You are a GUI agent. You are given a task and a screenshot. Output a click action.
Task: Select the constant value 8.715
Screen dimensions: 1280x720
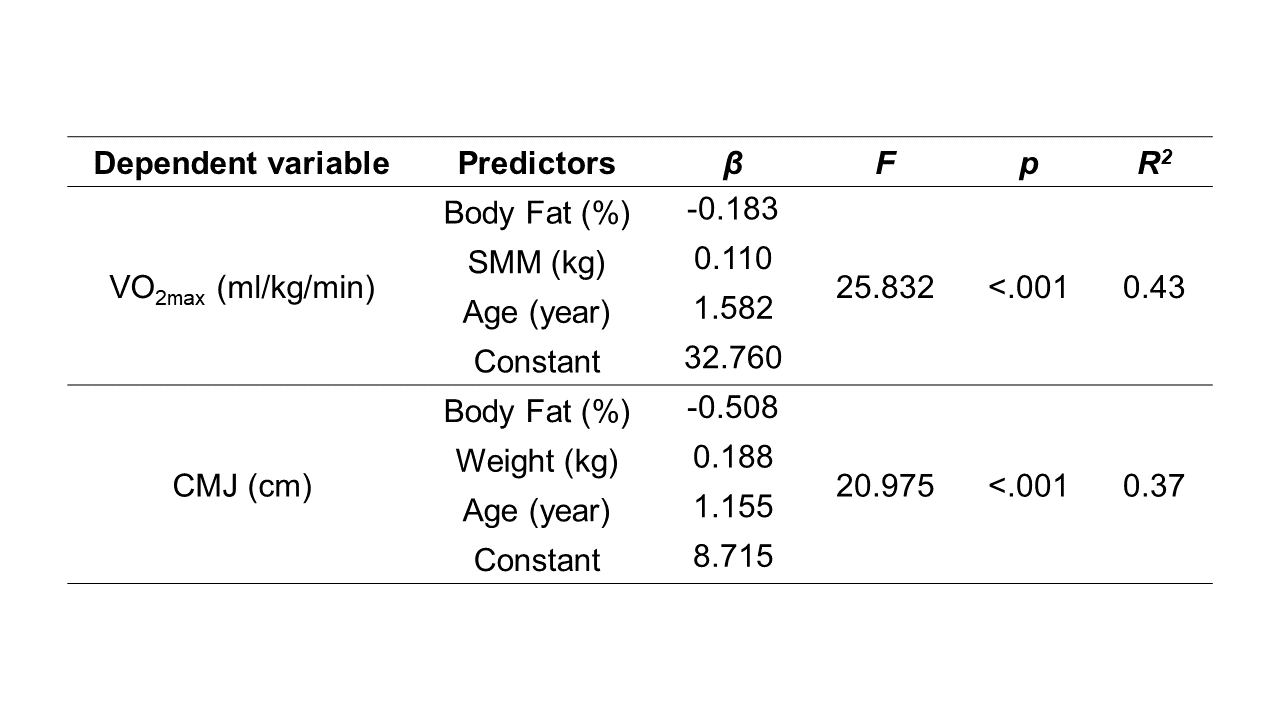(x=732, y=556)
